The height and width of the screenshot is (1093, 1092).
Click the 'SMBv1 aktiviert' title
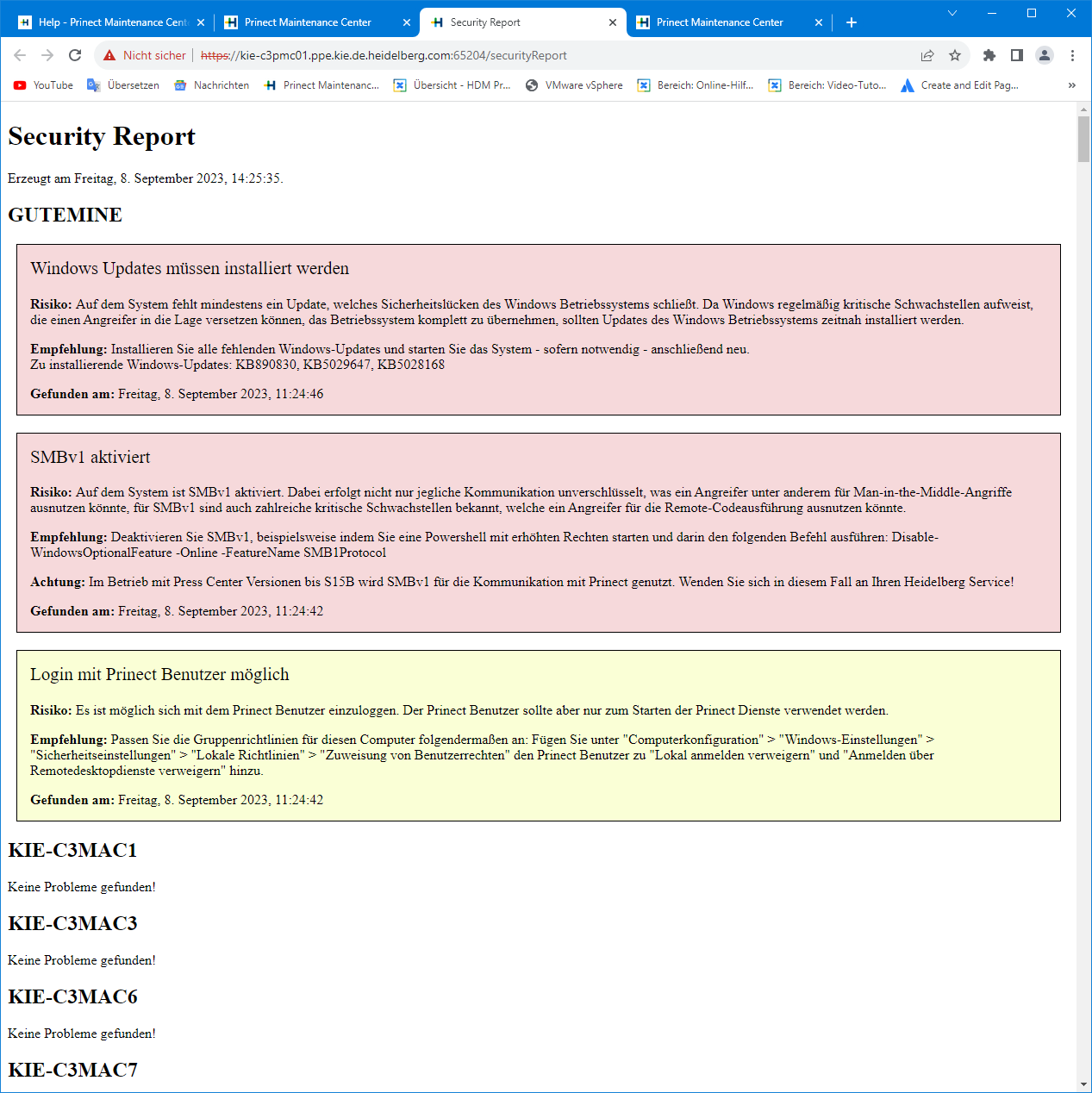click(90, 457)
